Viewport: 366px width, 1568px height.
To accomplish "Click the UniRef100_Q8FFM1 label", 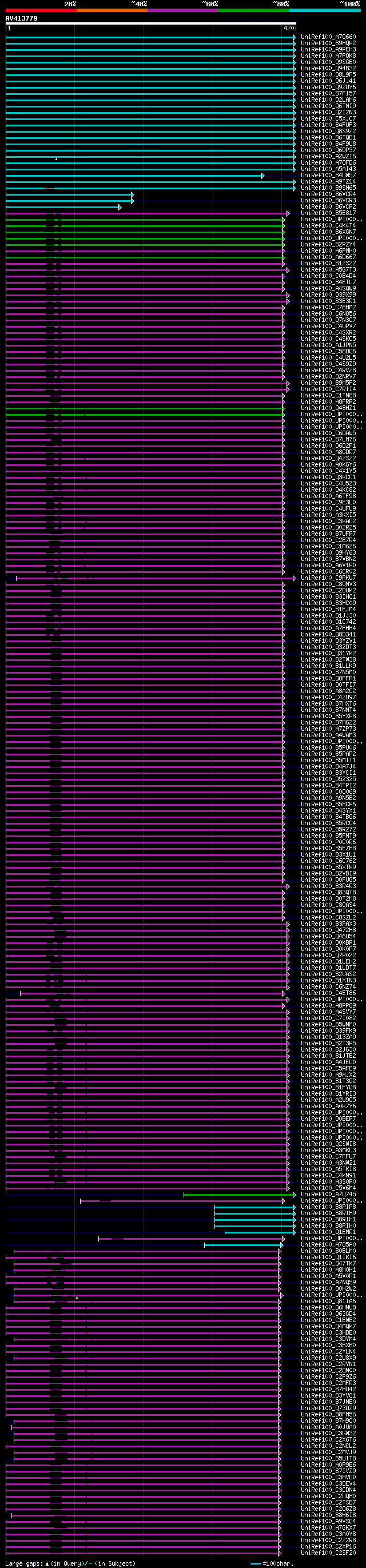I will [x=328, y=679].
